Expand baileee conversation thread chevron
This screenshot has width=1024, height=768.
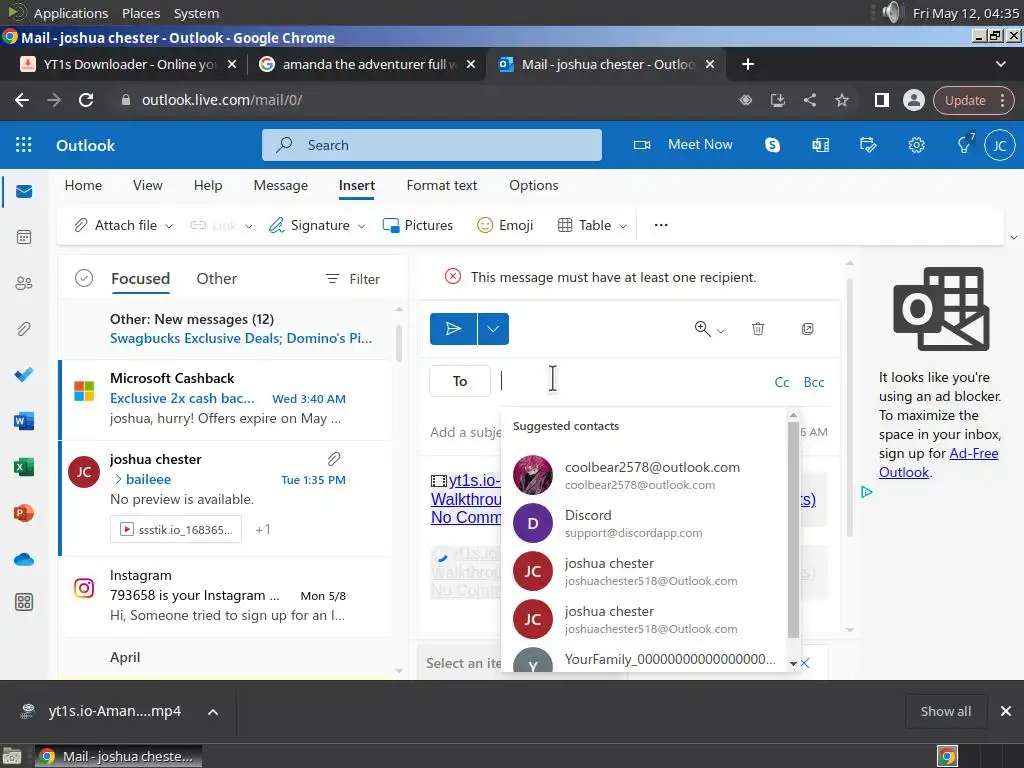pos(118,479)
